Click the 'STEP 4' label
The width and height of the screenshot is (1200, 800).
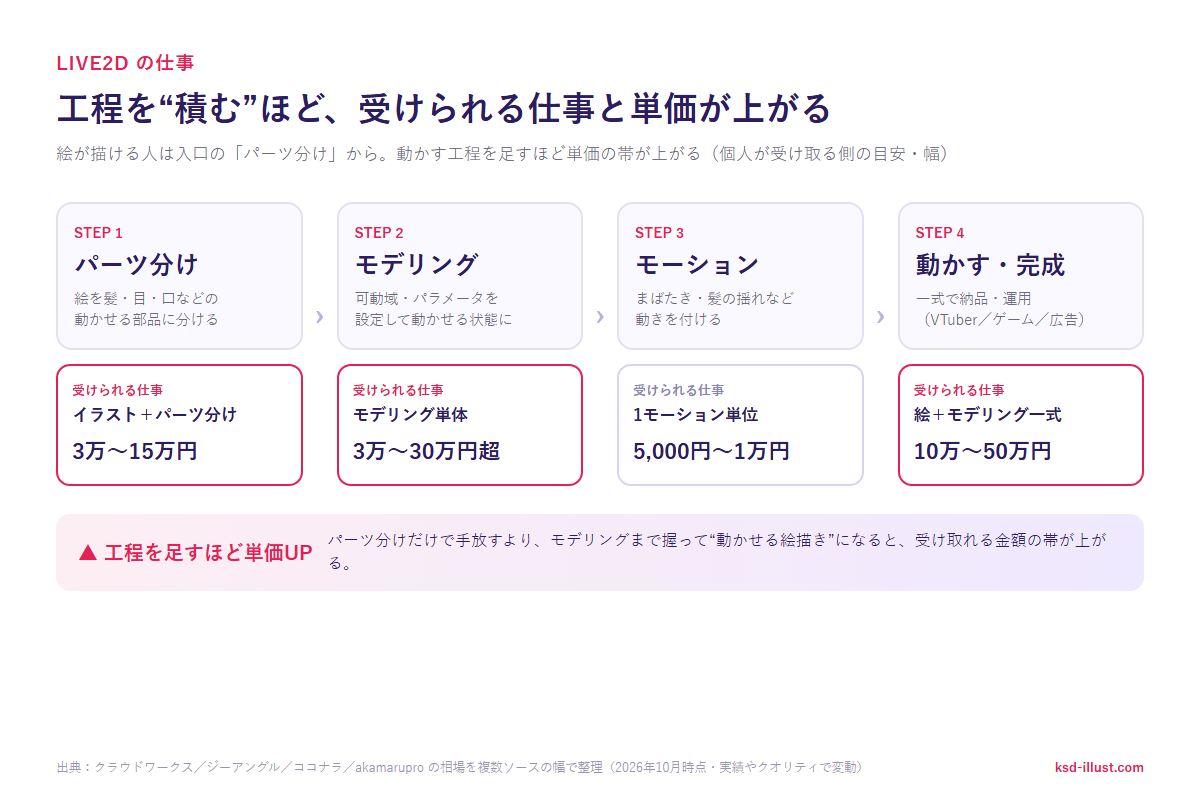(940, 233)
